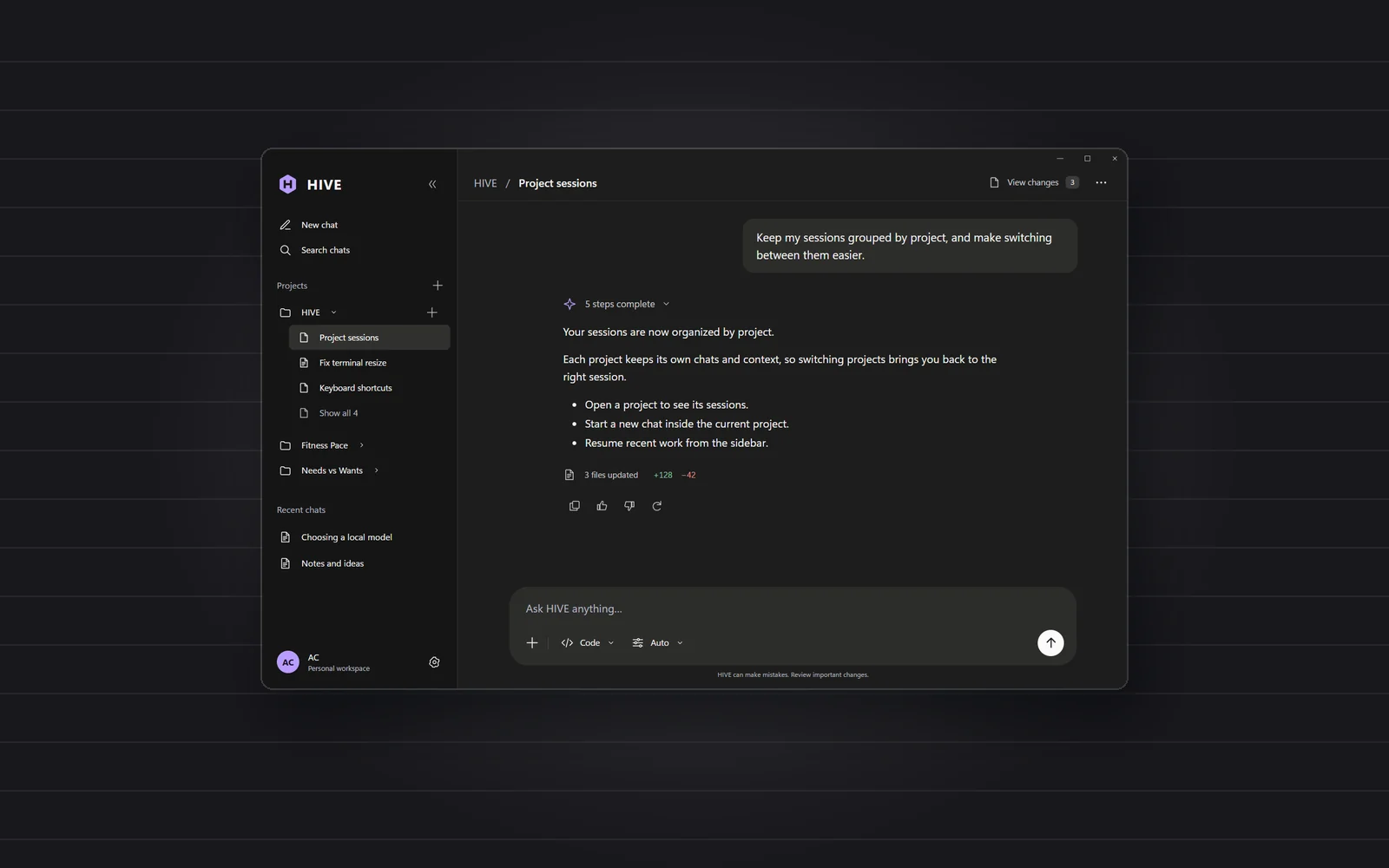
Task: Open settings gear in sidebar footer
Action: [x=434, y=662]
